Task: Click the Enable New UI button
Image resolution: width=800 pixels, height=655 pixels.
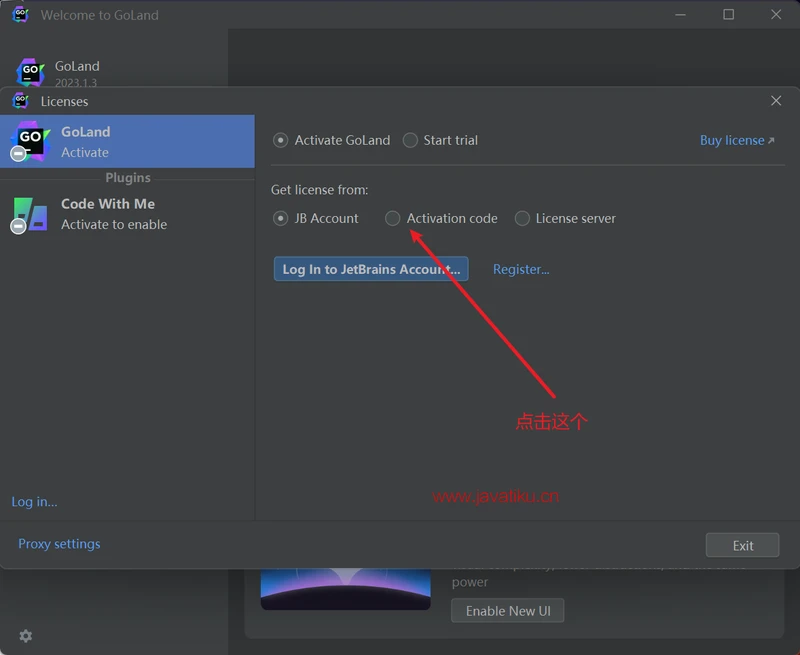Action: (507, 610)
